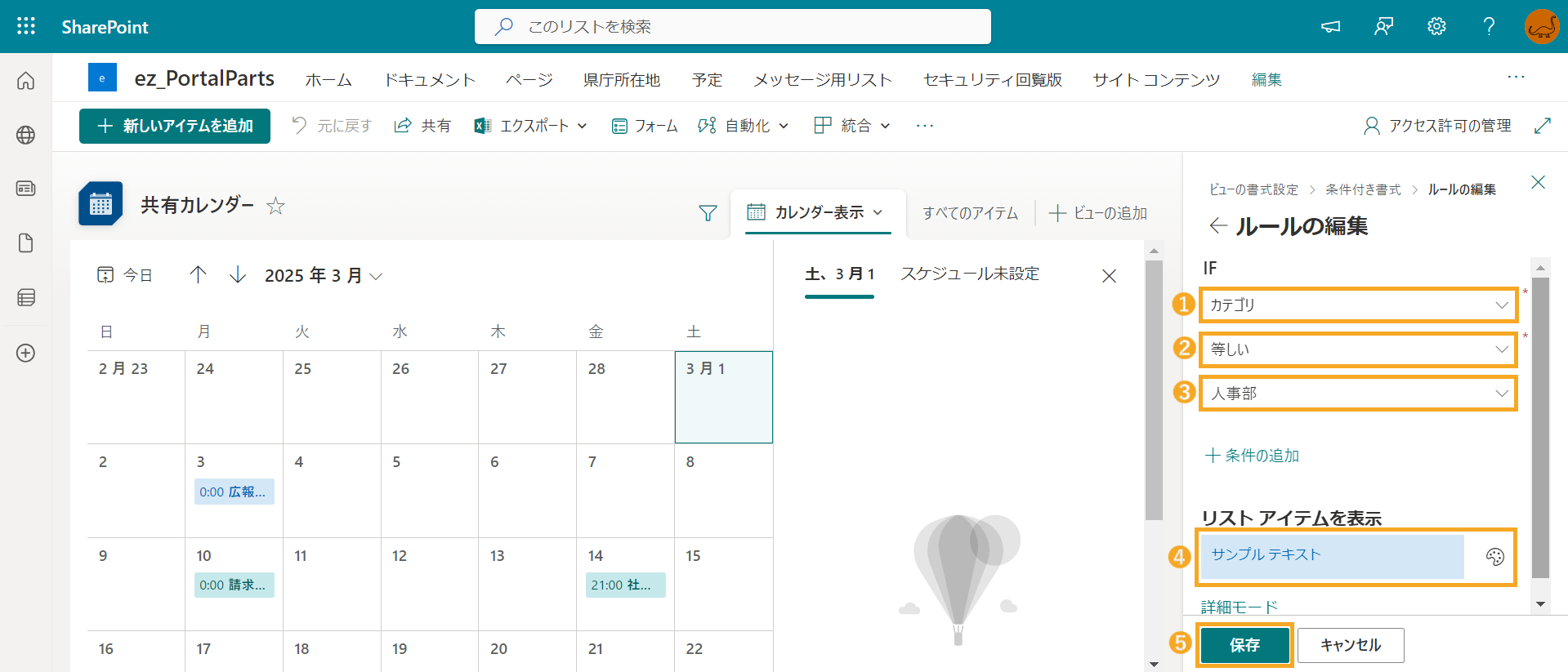The height and width of the screenshot is (672, 1568).
Task: Open the カテゴリ column dropdown
Action: [x=1359, y=305]
